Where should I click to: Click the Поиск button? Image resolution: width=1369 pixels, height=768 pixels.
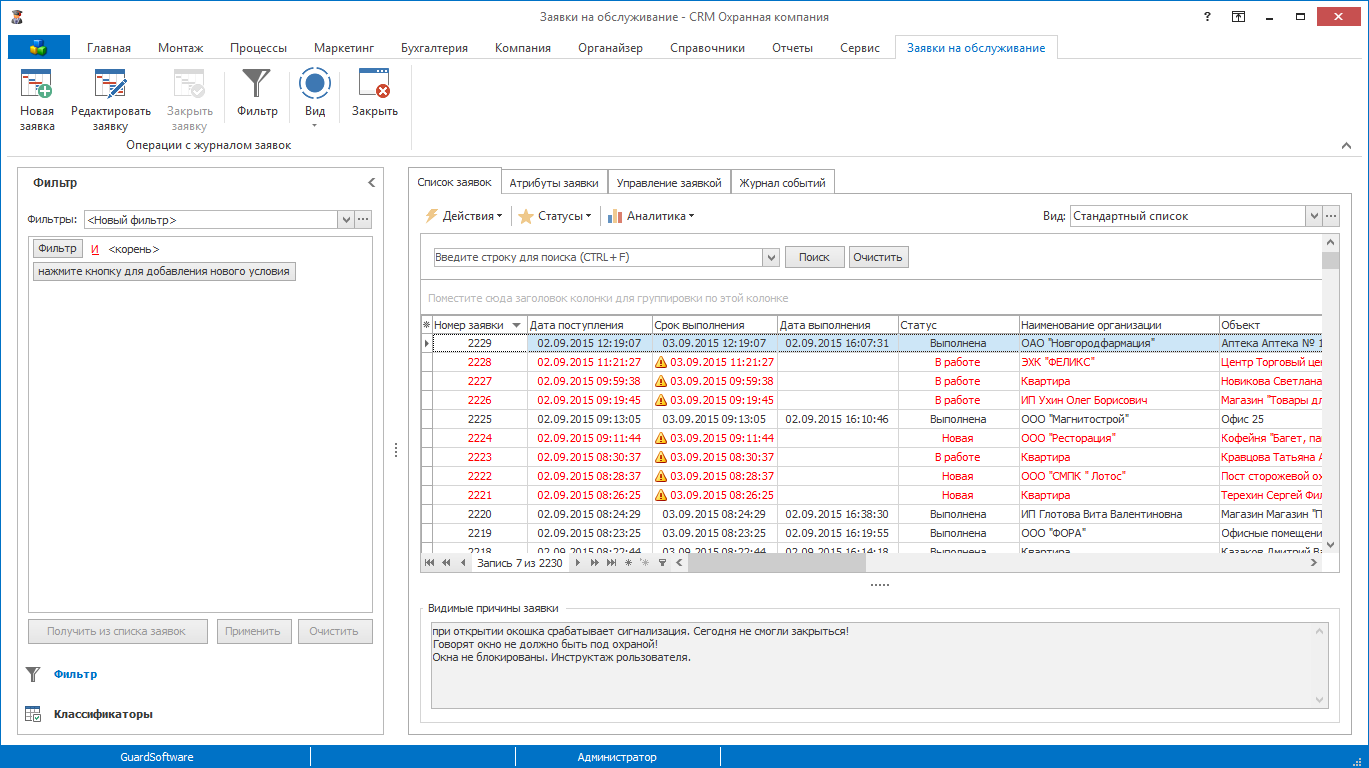click(x=814, y=257)
